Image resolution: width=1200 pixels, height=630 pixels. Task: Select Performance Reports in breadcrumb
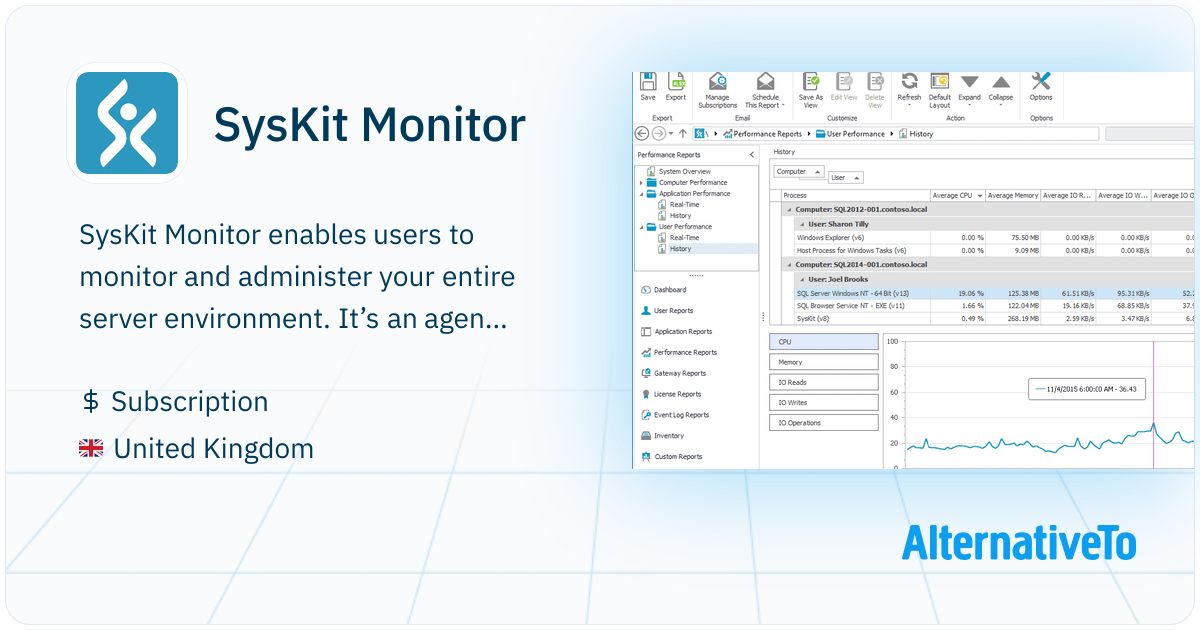click(763, 134)
